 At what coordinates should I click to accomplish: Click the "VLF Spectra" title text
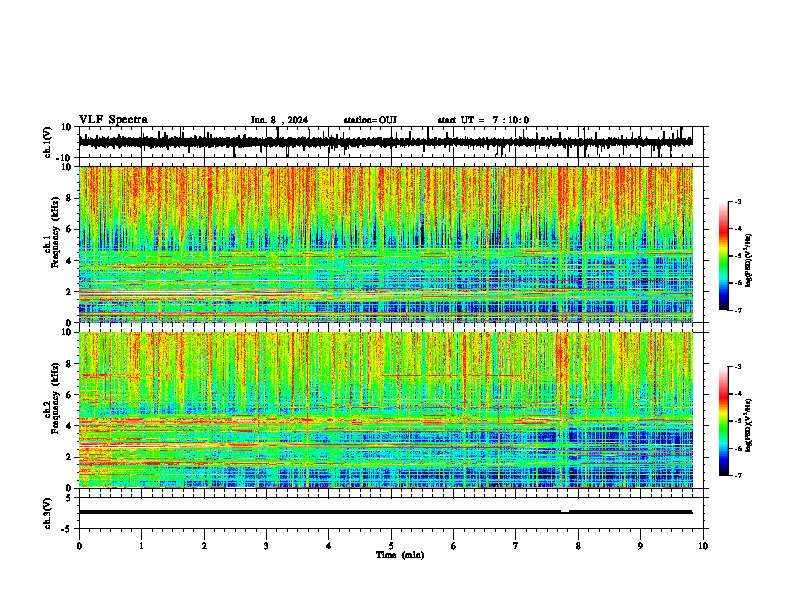pyautogui.click(x=113, y=120)
